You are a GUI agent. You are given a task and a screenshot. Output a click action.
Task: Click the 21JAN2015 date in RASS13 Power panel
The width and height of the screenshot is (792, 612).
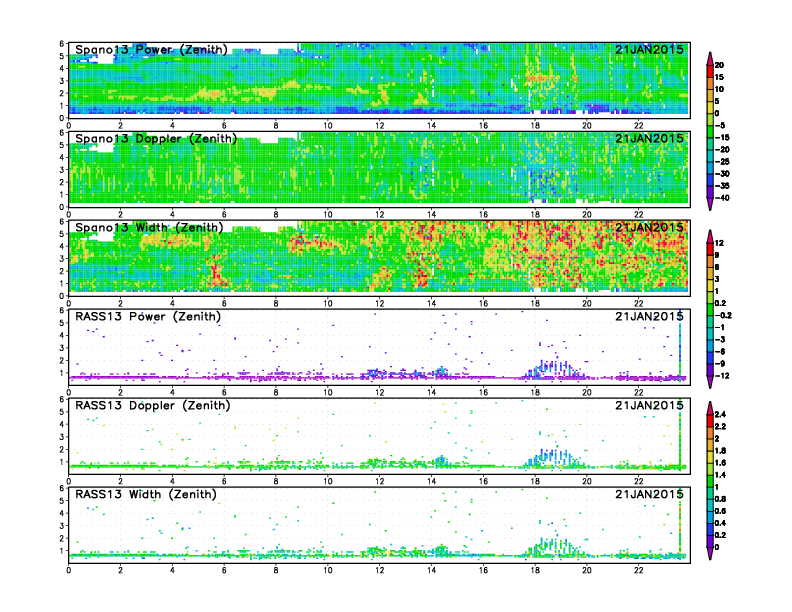click(x=649, y=317)
